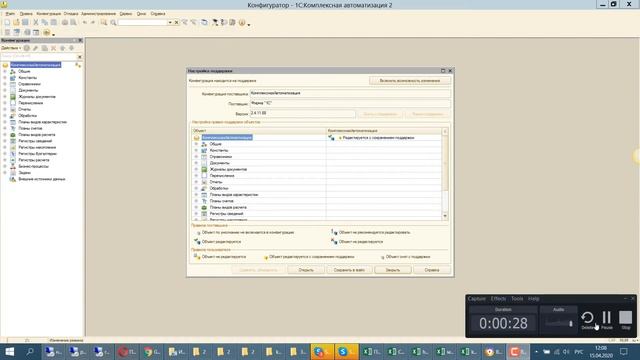Click the support tree vertical scrollbar down arrow
Image resolution: width=640 pixels, height=360 pixels.
click(445, 216)
